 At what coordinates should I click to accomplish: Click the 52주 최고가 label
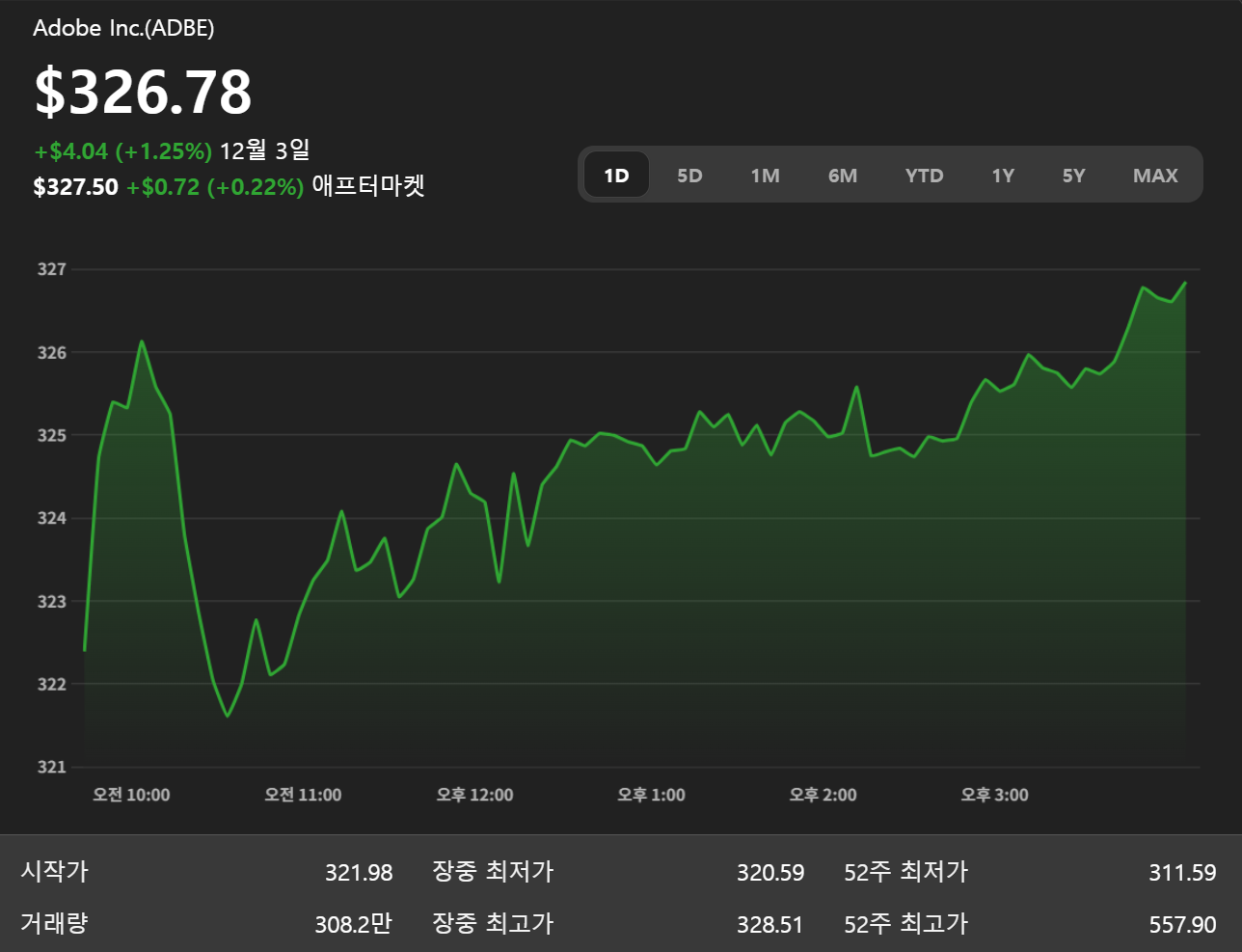click(x=905, y=924)
